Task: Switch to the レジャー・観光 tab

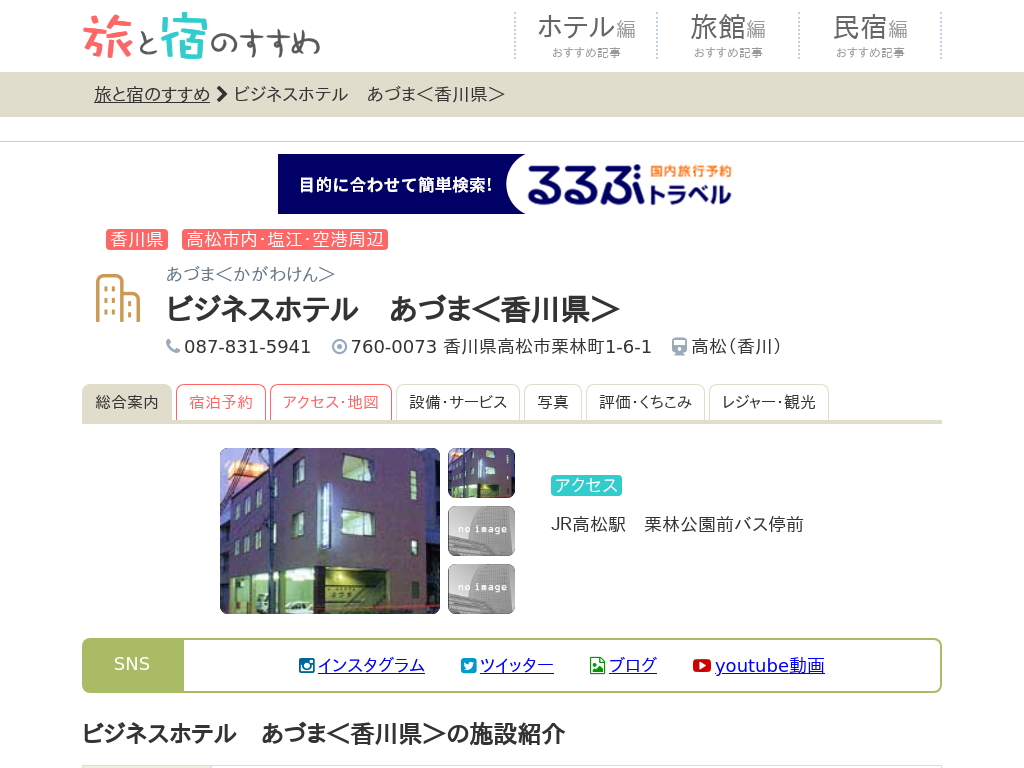Action: click(x=769, y=402)
